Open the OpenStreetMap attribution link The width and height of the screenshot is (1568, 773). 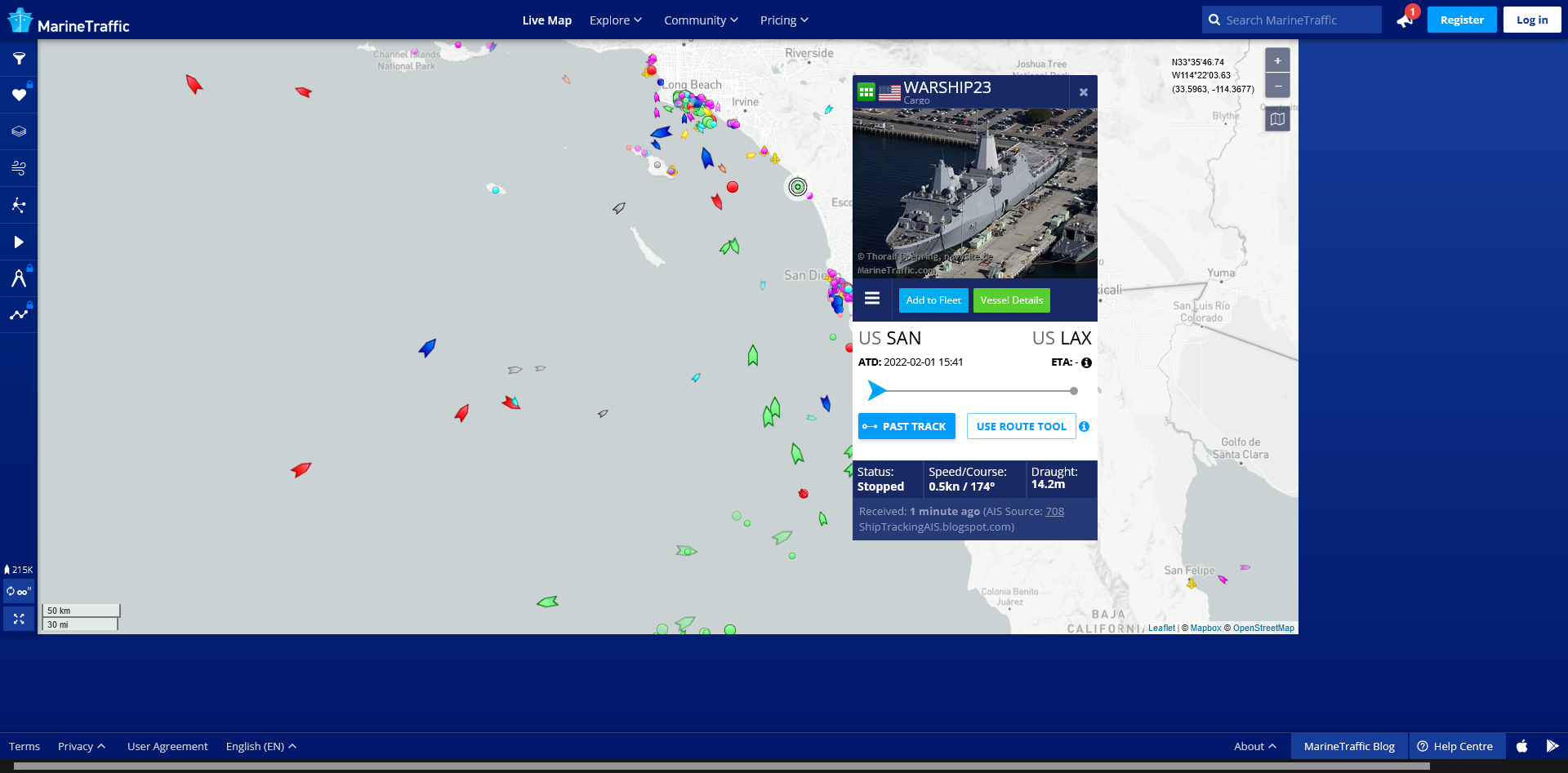coord(1263,628)
